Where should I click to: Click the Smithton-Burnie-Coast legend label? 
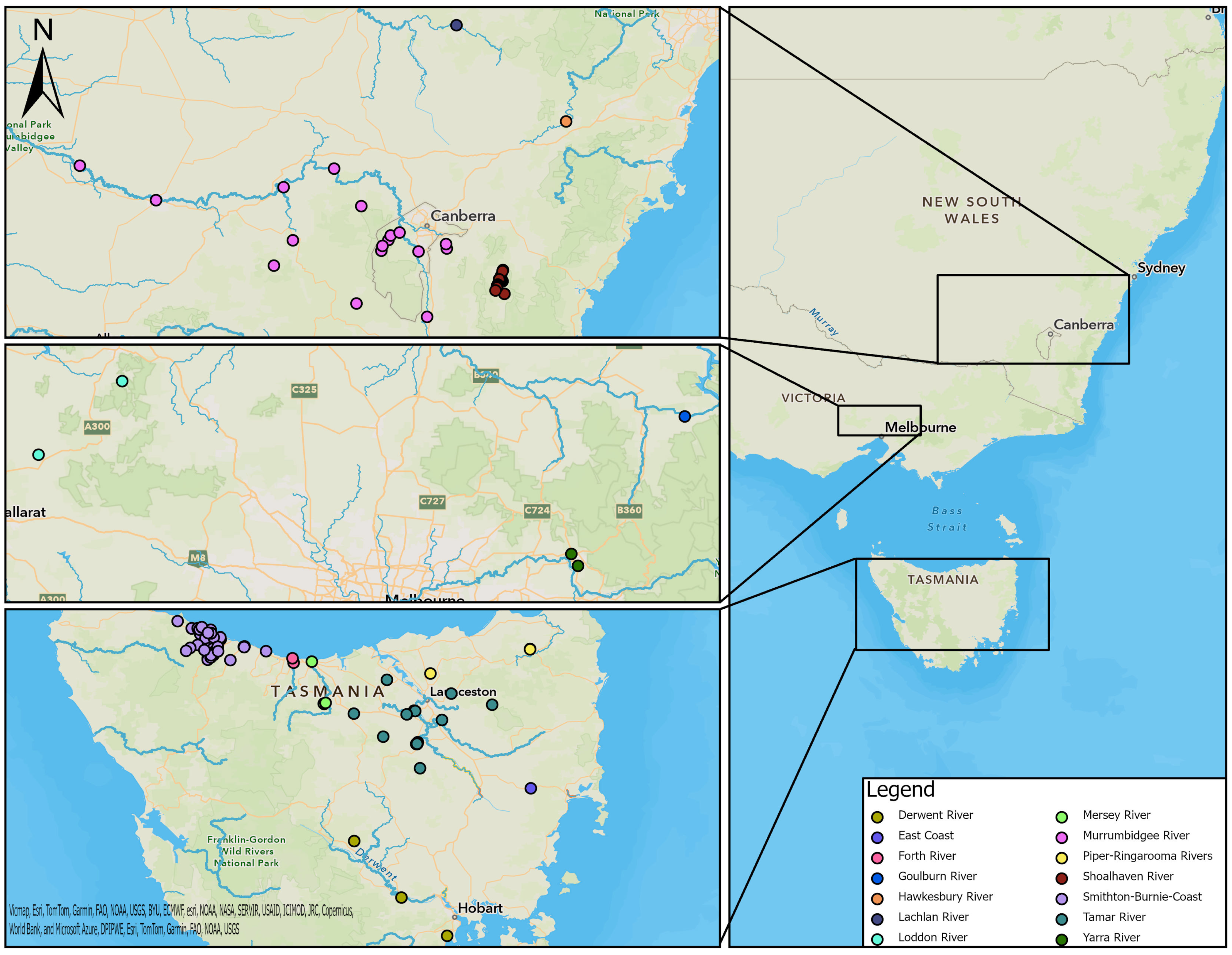pyautogui.click(x=1142, y=896)
